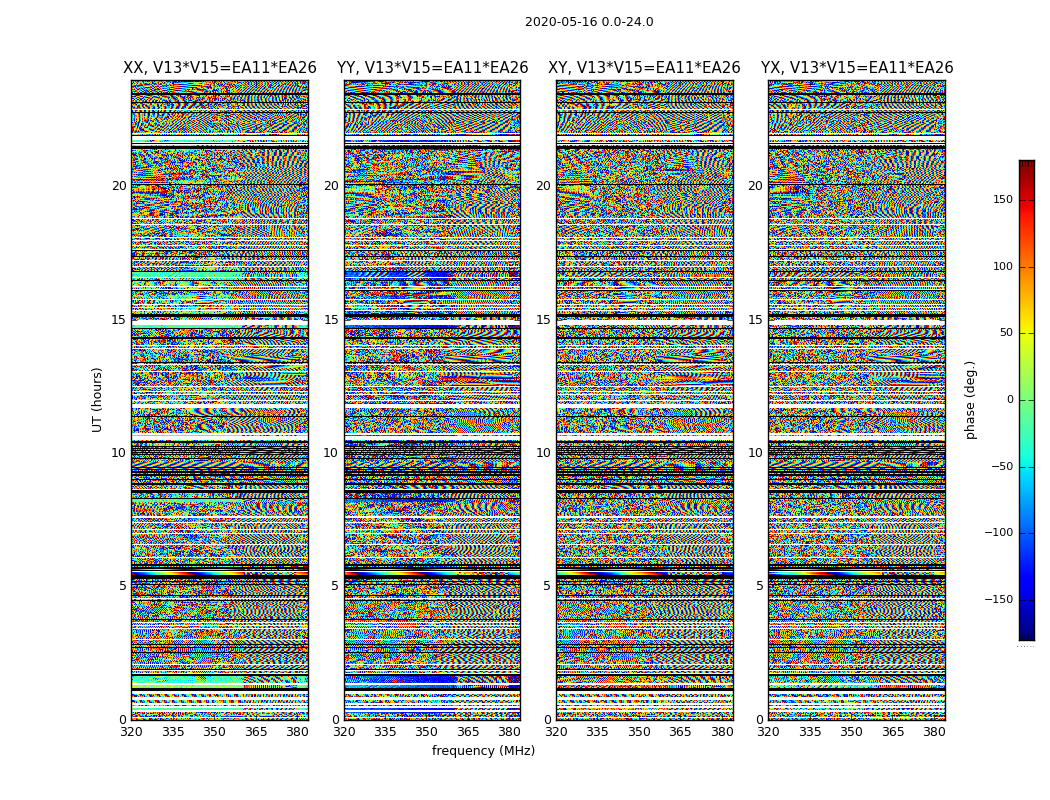Click XY plot x-axis tick 320
The height and width of the screenshot is (800, 1050).
click(x=556, y=732)
